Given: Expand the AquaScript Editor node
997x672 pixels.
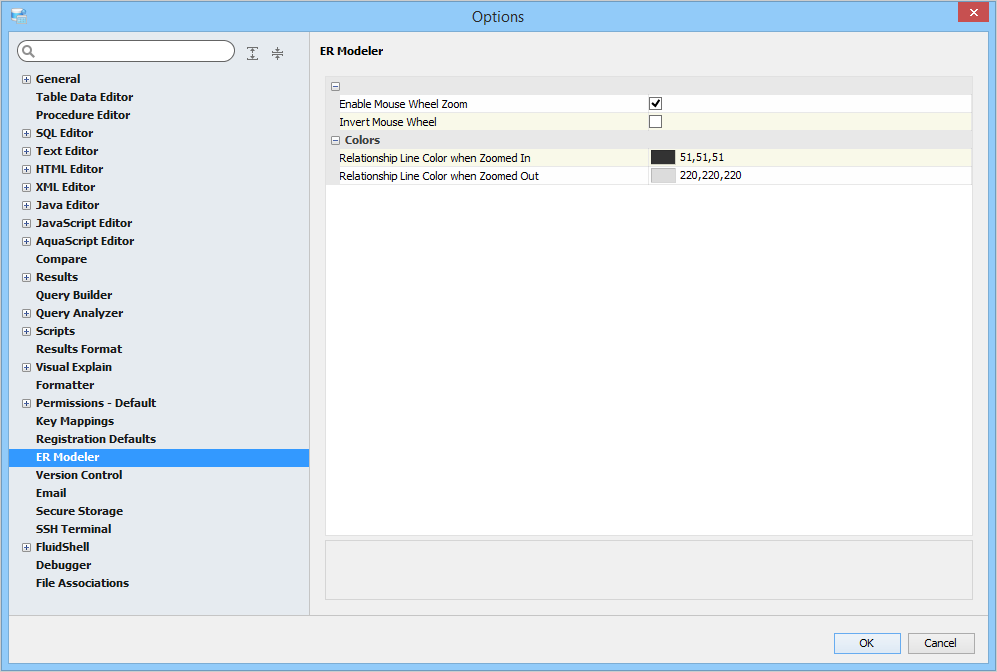Looking at the screenshot, I should pyautogui.click(x=26, y=242).
